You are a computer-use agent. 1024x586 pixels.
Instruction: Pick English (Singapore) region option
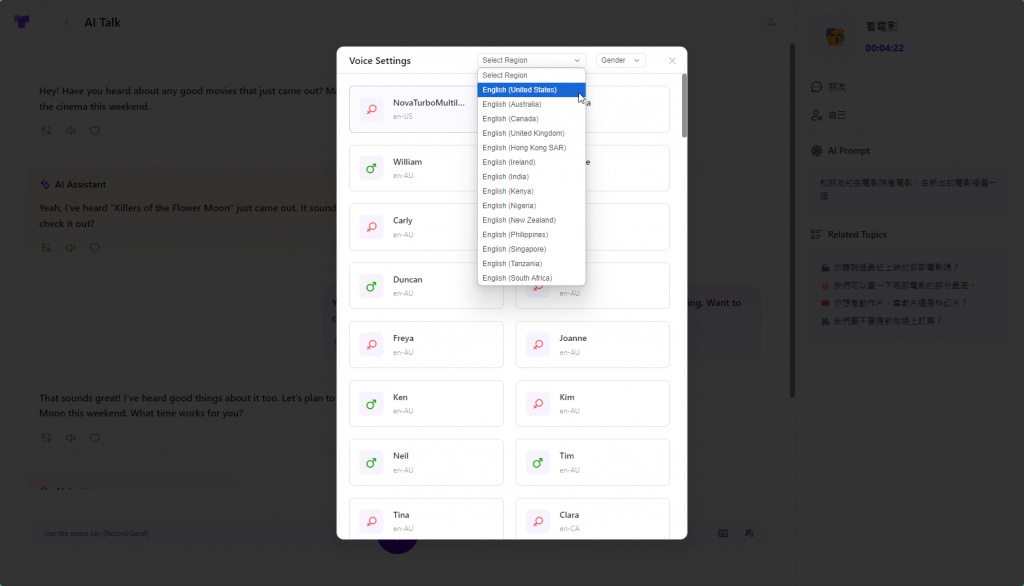[531, 249]
